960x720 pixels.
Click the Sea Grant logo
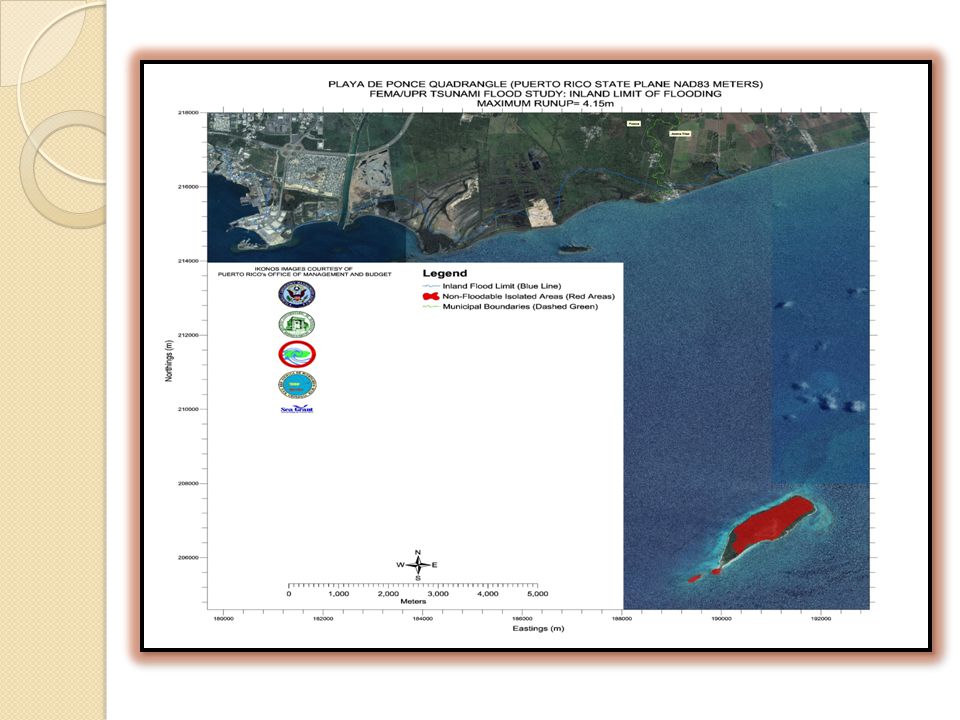[x=297, y=409]
